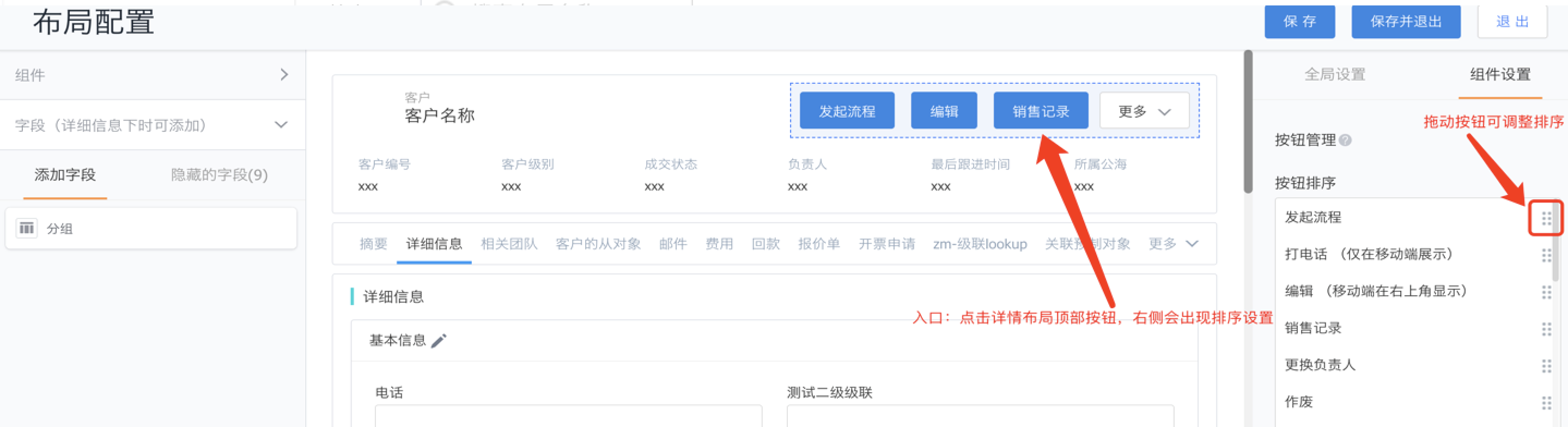Select 分组 component item
Viewport: 1568px width, 427px height.
[151, 228]
